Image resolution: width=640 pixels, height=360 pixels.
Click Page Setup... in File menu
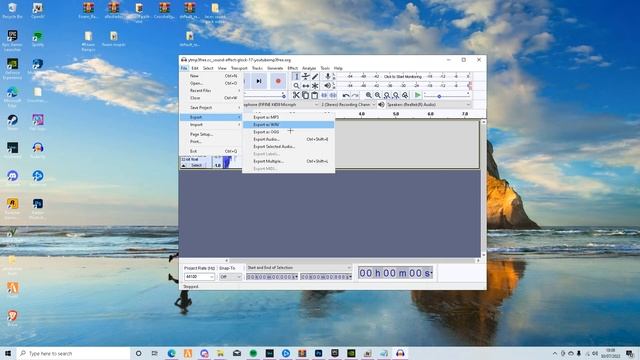point(211,134)
